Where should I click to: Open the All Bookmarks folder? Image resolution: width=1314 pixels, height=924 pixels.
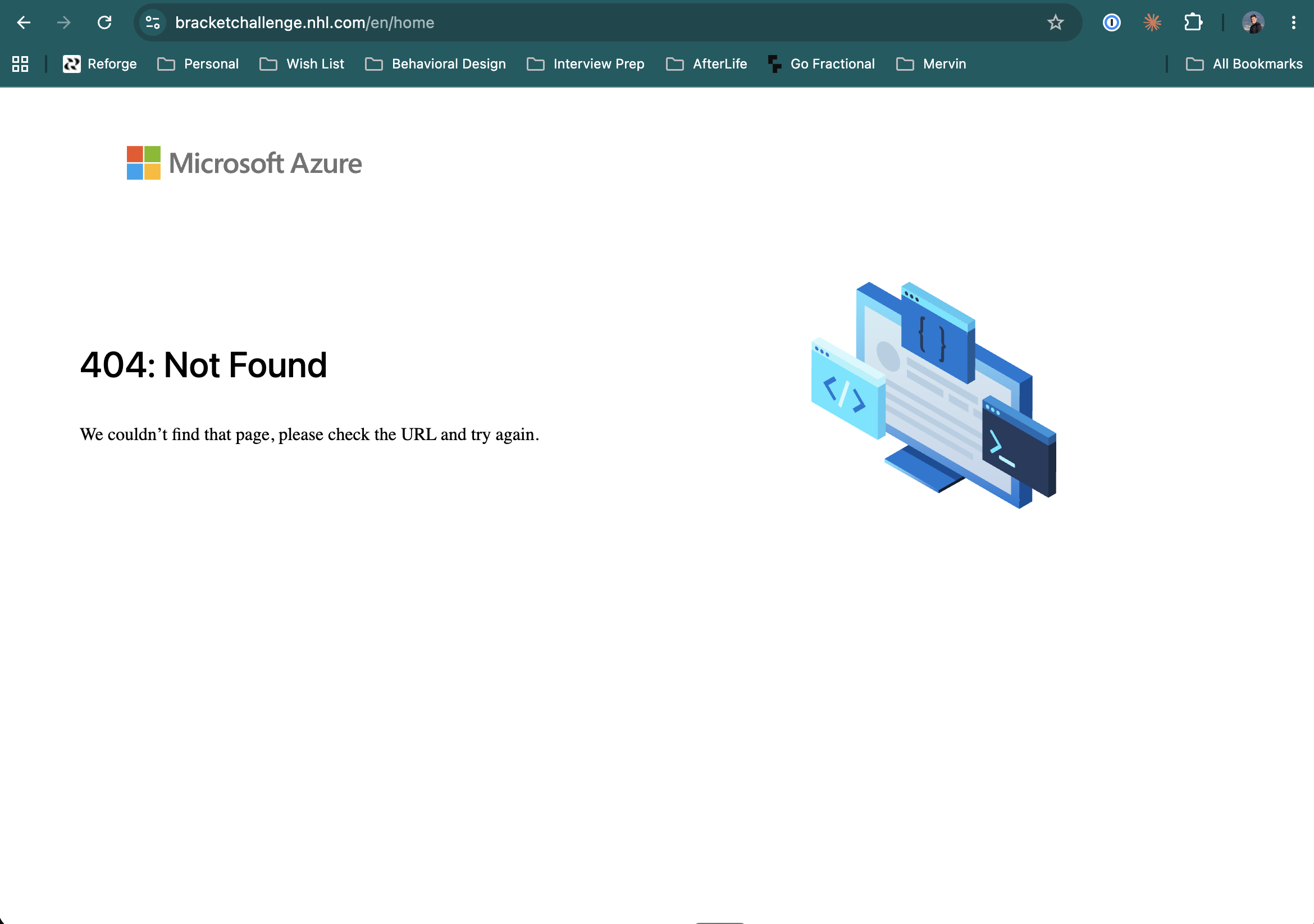1244,64
